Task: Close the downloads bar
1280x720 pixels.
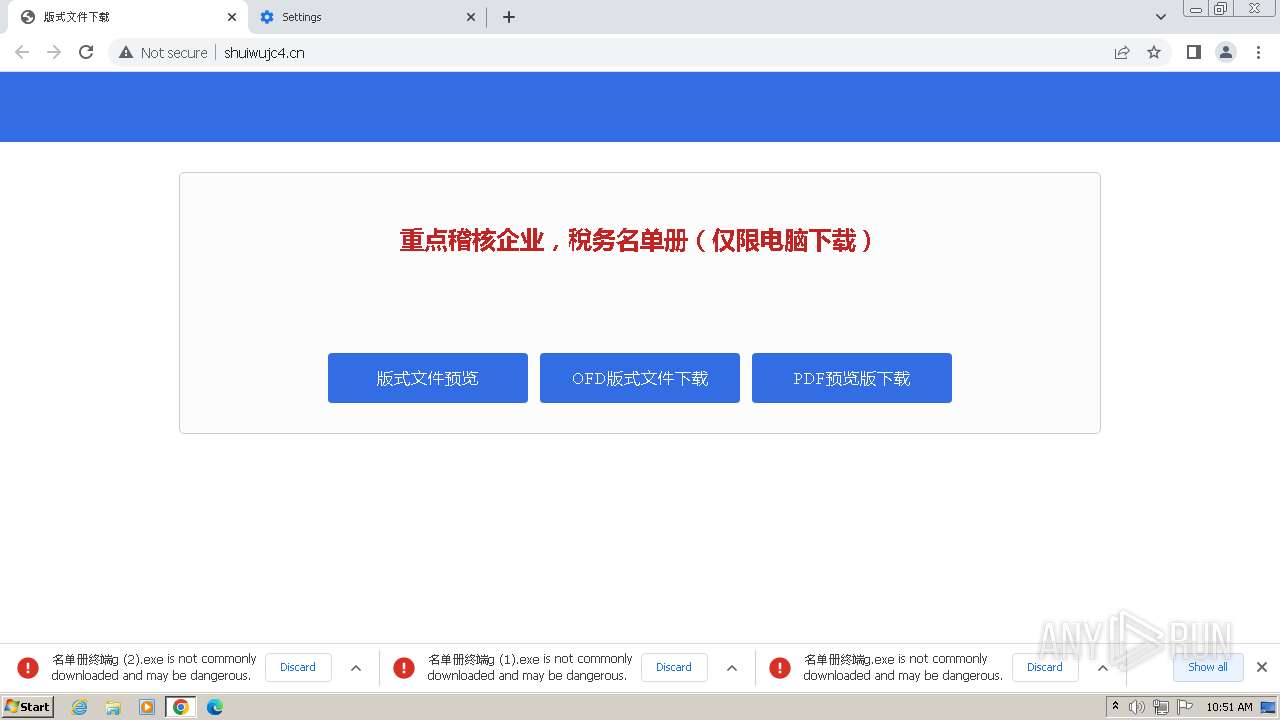Action: click(1262, 667)
